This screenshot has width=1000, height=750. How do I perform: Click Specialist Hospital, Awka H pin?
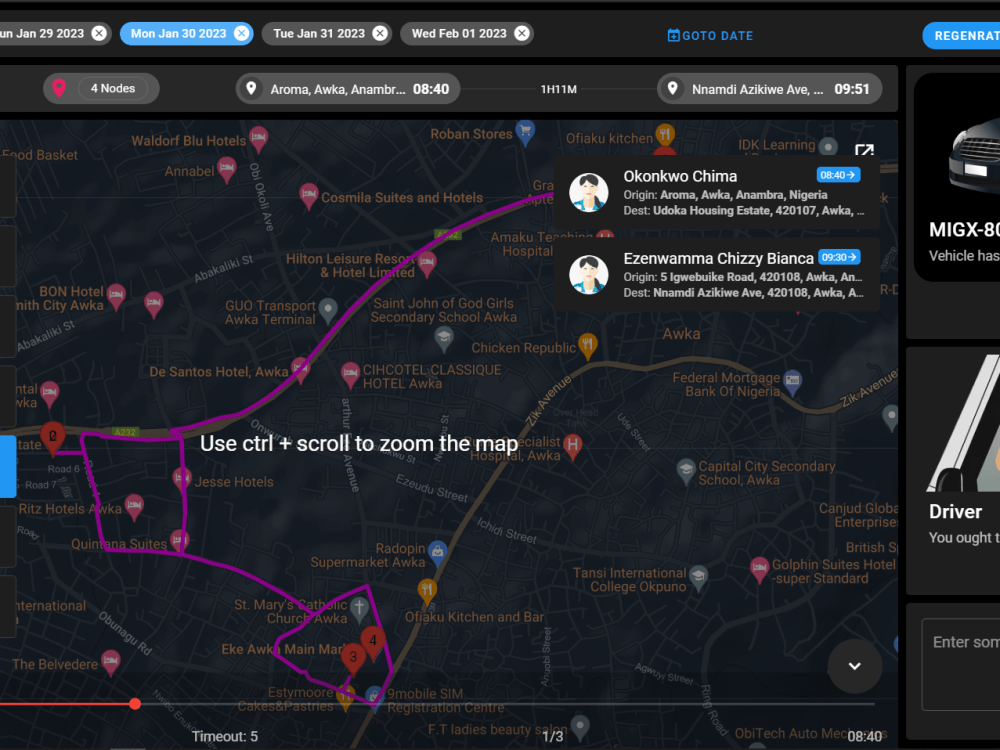click(x=573, y=446)
